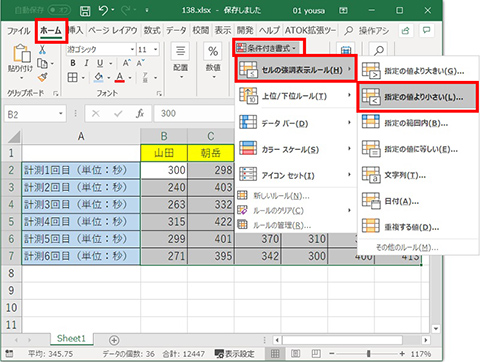The width and height of the screenshot is (480, 362).
Task: Click the 条件付き書式 button
Action: 267,48
